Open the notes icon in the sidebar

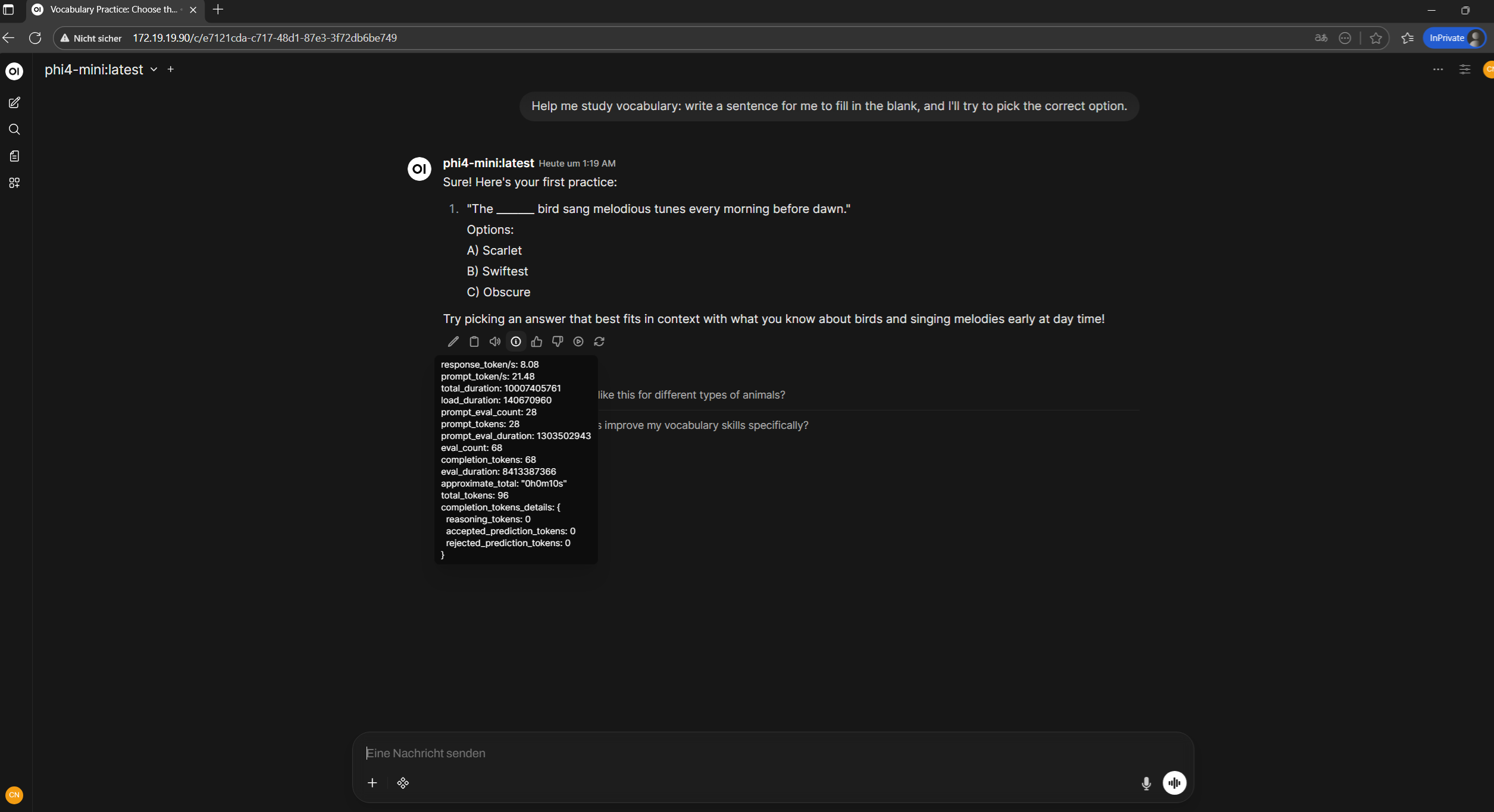click(x=14, y=156)
